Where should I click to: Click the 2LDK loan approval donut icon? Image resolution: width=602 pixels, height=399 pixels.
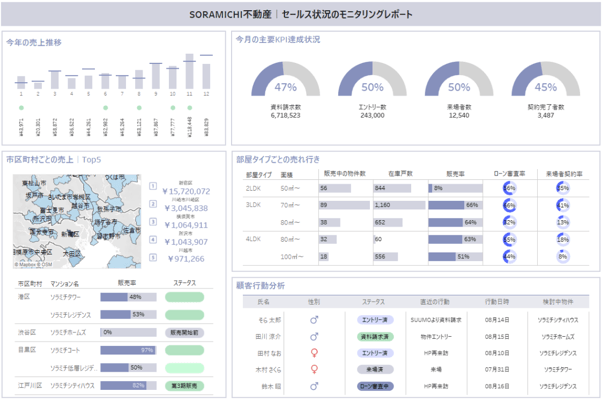pyautogui.click(x=509, y=188)
